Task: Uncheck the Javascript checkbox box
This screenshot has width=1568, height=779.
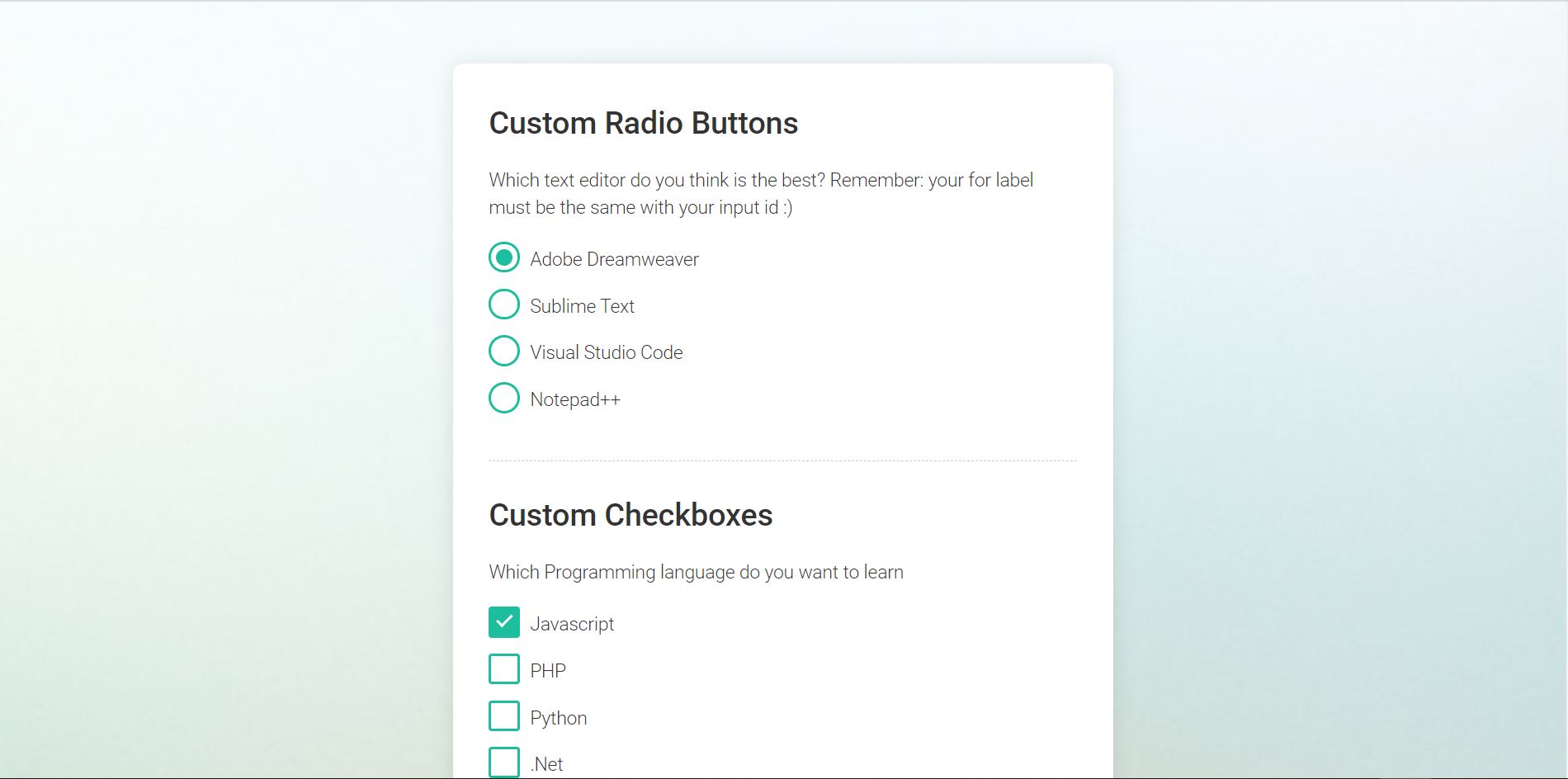Action: [504, 622]
